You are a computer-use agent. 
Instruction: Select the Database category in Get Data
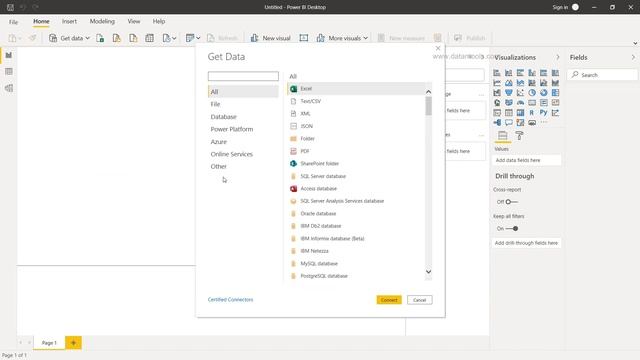click(224, 117)
